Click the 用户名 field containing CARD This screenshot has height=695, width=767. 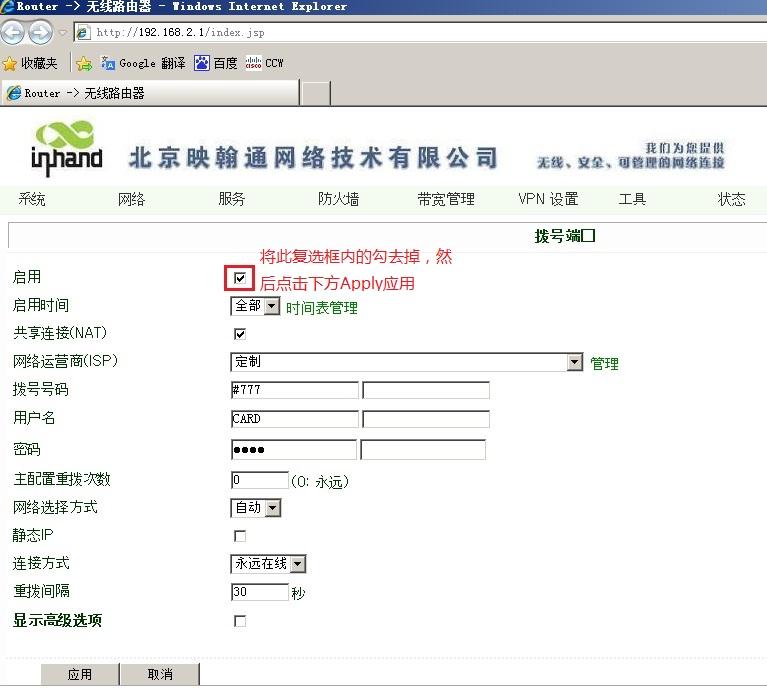pyautogui.click(x=293, y=419)
